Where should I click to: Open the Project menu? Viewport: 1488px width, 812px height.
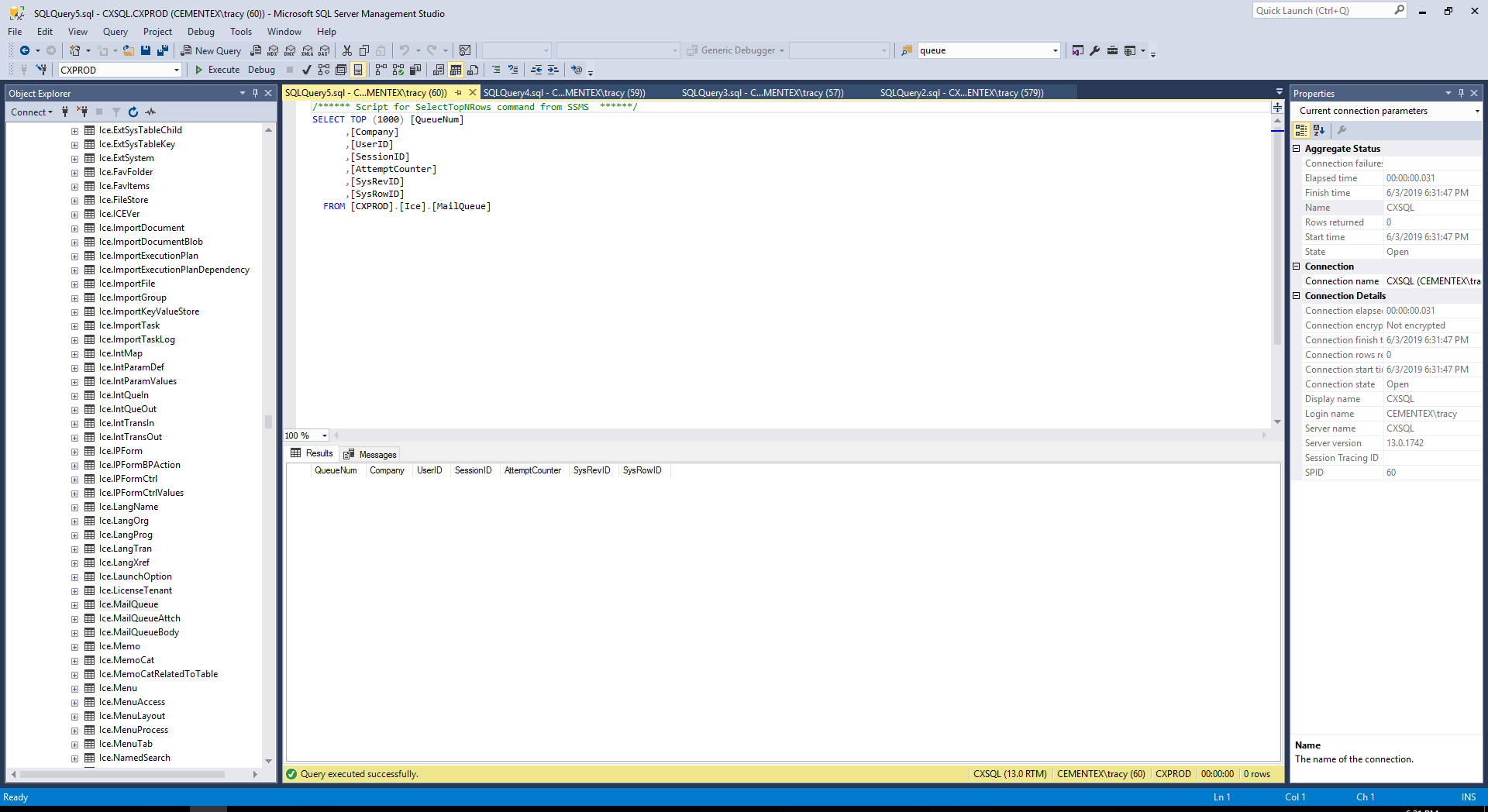click(x=157, y=32)
